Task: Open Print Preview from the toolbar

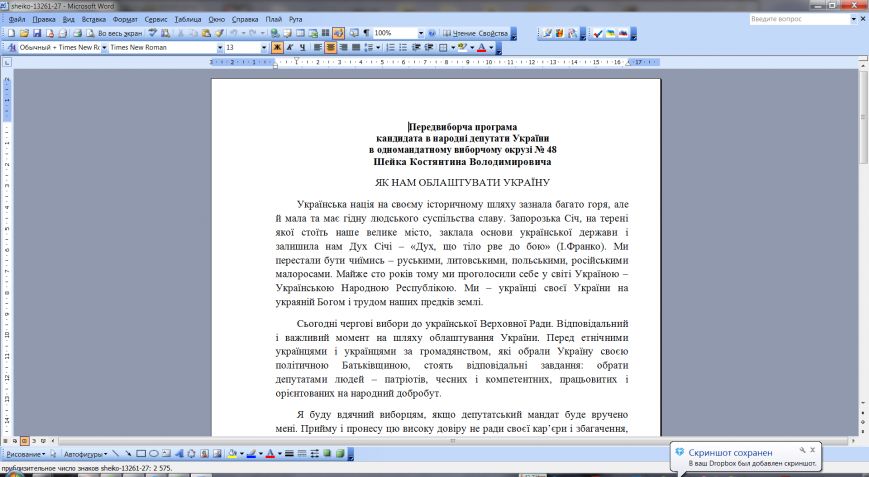Action: [x=90, y=33]
